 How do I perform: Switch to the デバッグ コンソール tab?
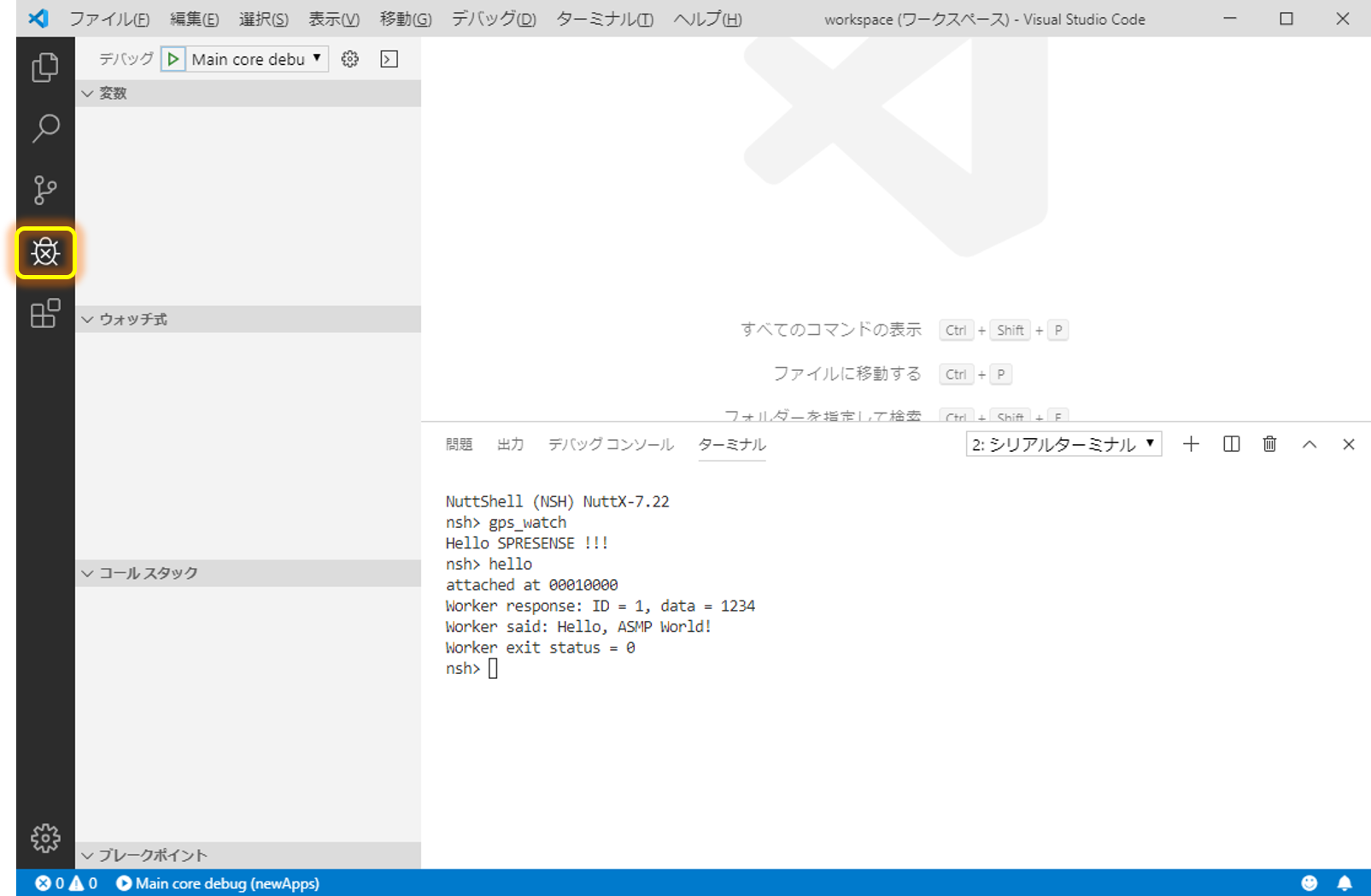pos(610,444)
